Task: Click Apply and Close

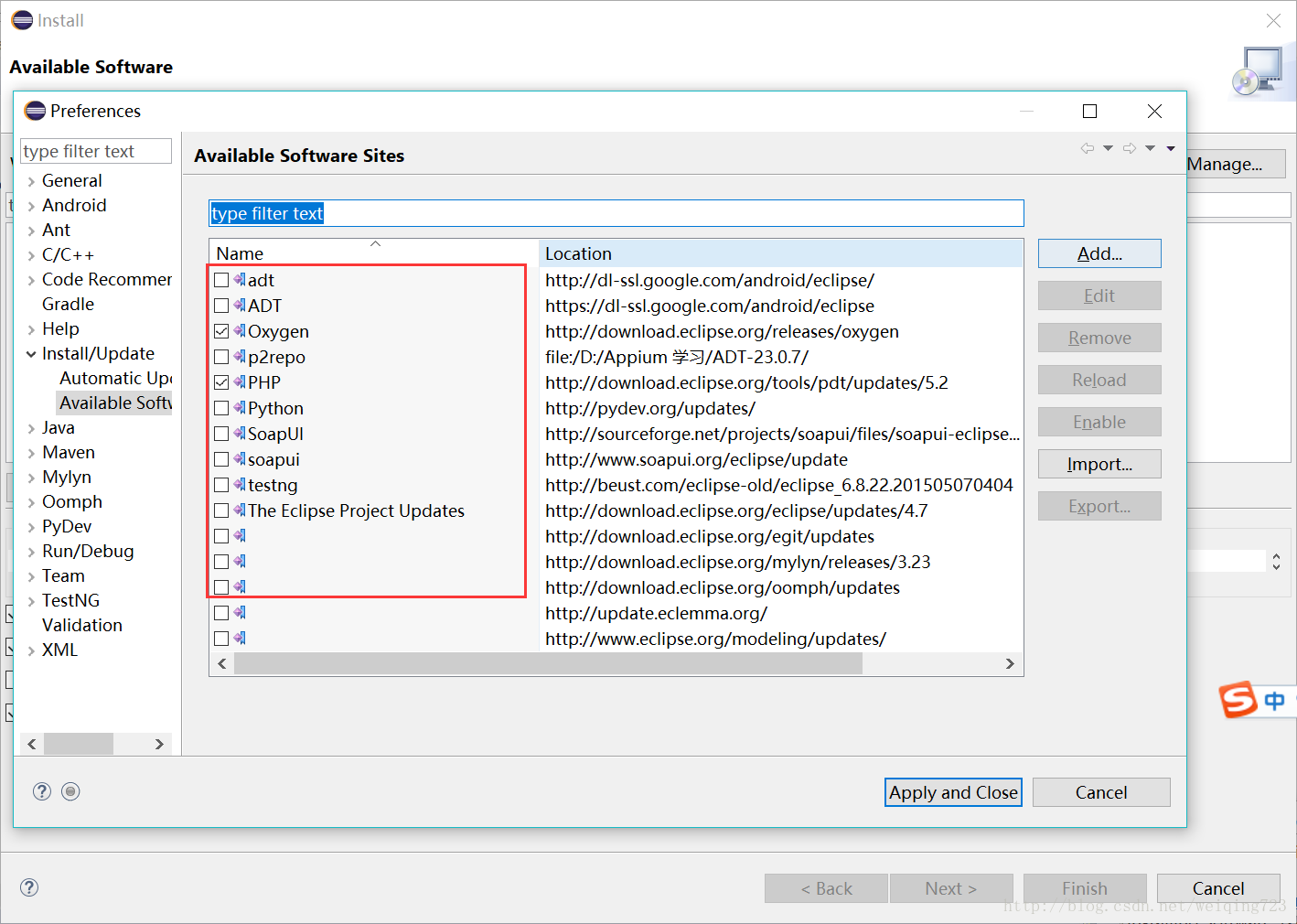Action: pyautogui.click(x=953, y=792)
